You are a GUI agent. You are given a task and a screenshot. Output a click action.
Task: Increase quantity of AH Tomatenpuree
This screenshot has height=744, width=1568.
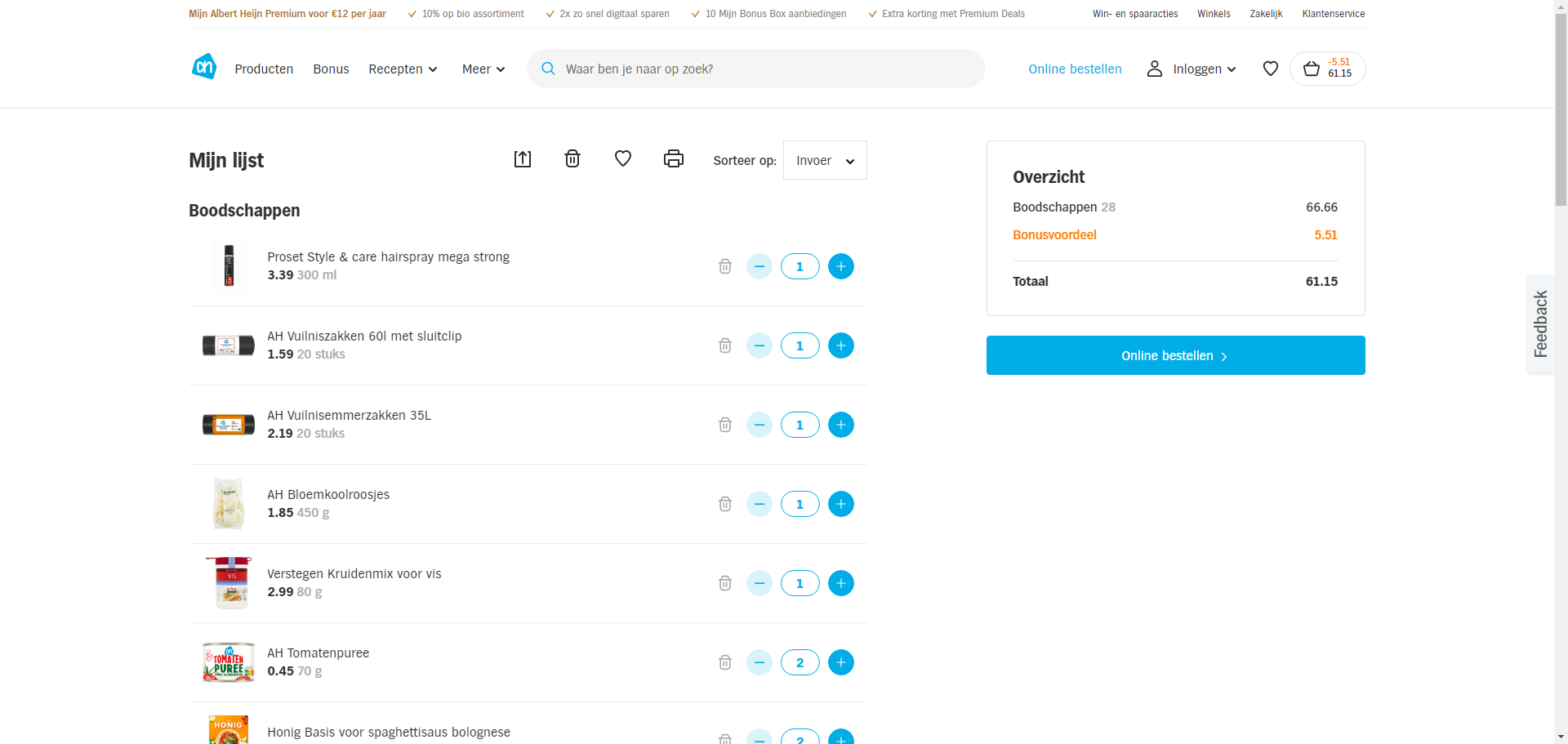pyautogui.click(x=841, y=662)
